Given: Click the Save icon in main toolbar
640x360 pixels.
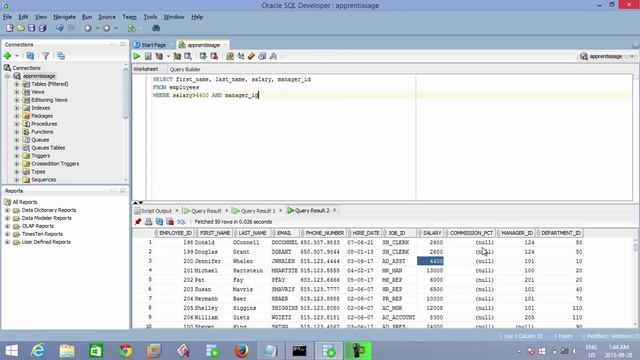Looking at the screenshot, I should pos(31,28).
